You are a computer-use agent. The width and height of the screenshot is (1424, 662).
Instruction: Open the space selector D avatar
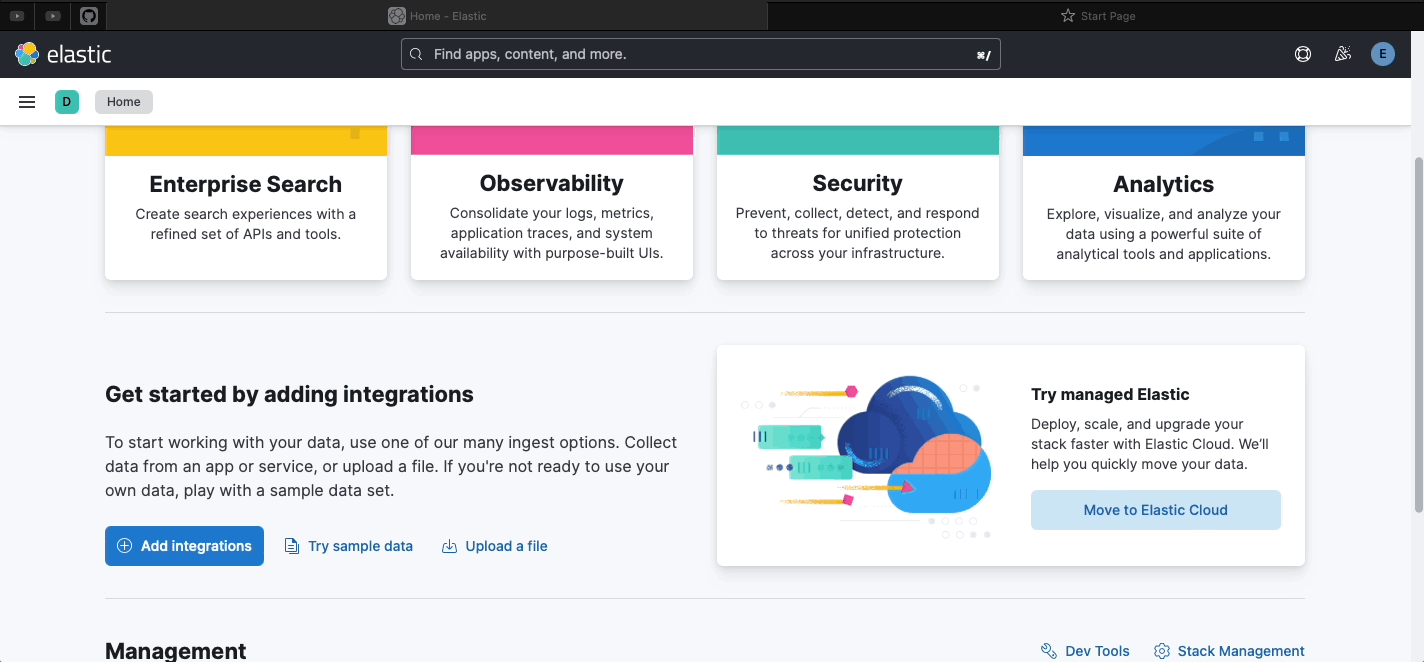click(x=67, y=102)
